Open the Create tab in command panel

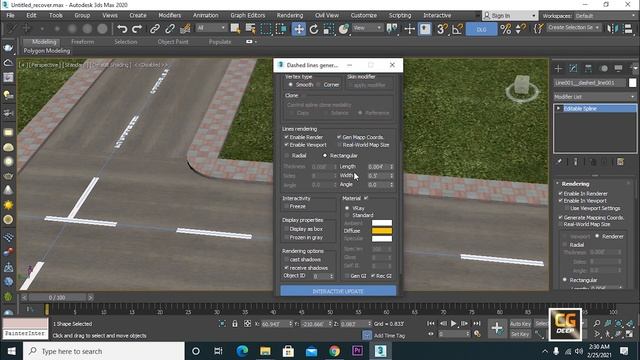(558, 69)
